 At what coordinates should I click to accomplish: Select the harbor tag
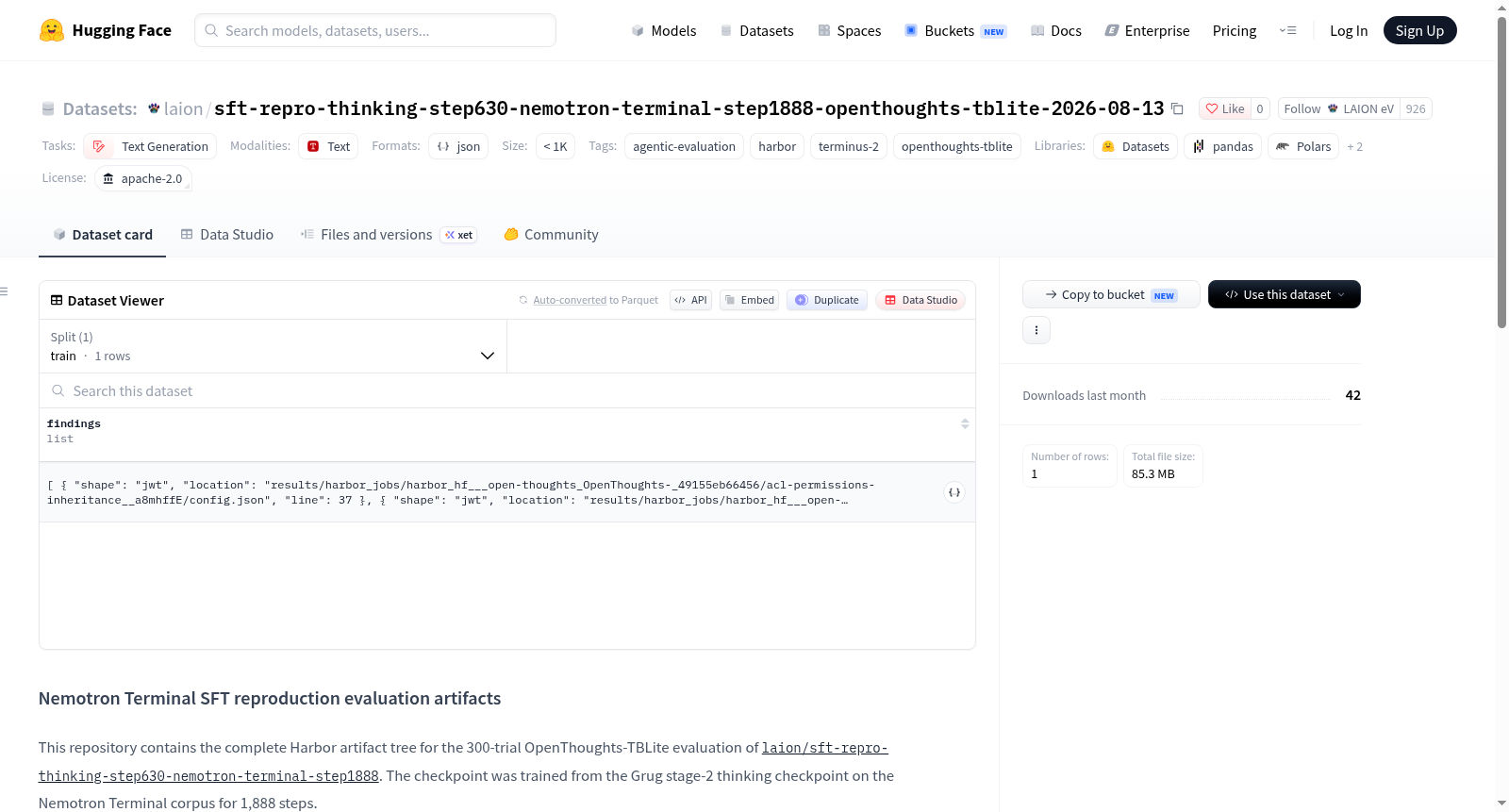tap(777, 146)
